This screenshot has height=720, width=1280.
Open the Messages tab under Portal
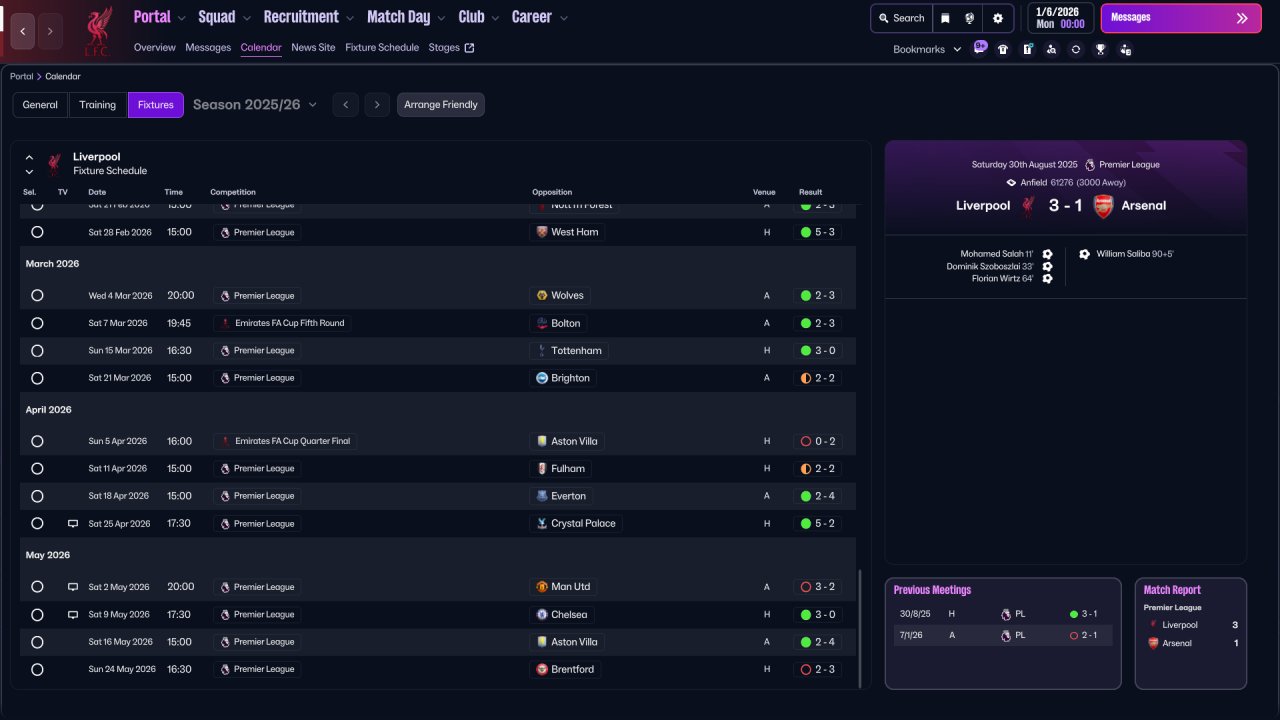[x=208, y=48]
